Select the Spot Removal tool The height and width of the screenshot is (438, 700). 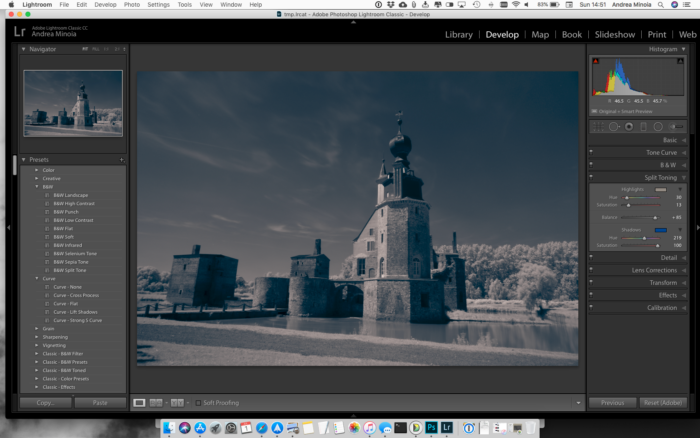(x=614, y=127)
